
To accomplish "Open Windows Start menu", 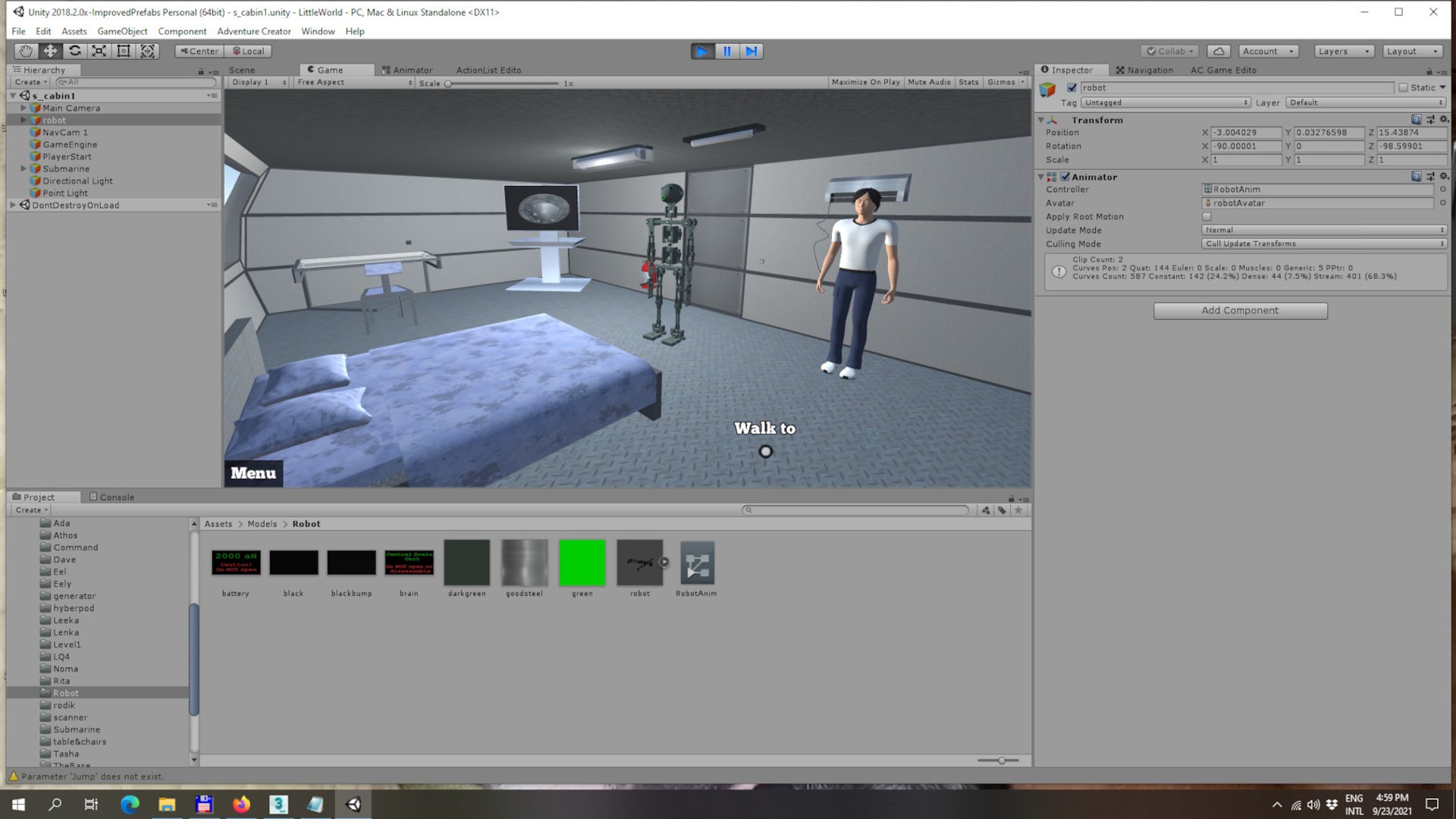I will (x=18, y=804).
